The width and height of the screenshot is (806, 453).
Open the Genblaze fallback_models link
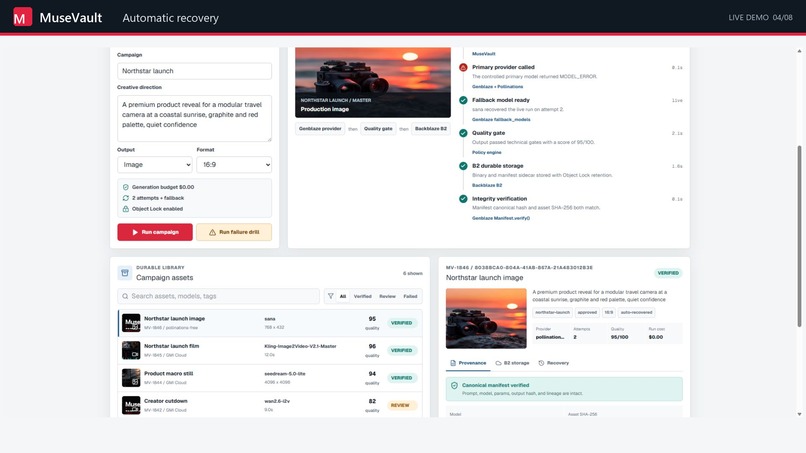(501, 119)
